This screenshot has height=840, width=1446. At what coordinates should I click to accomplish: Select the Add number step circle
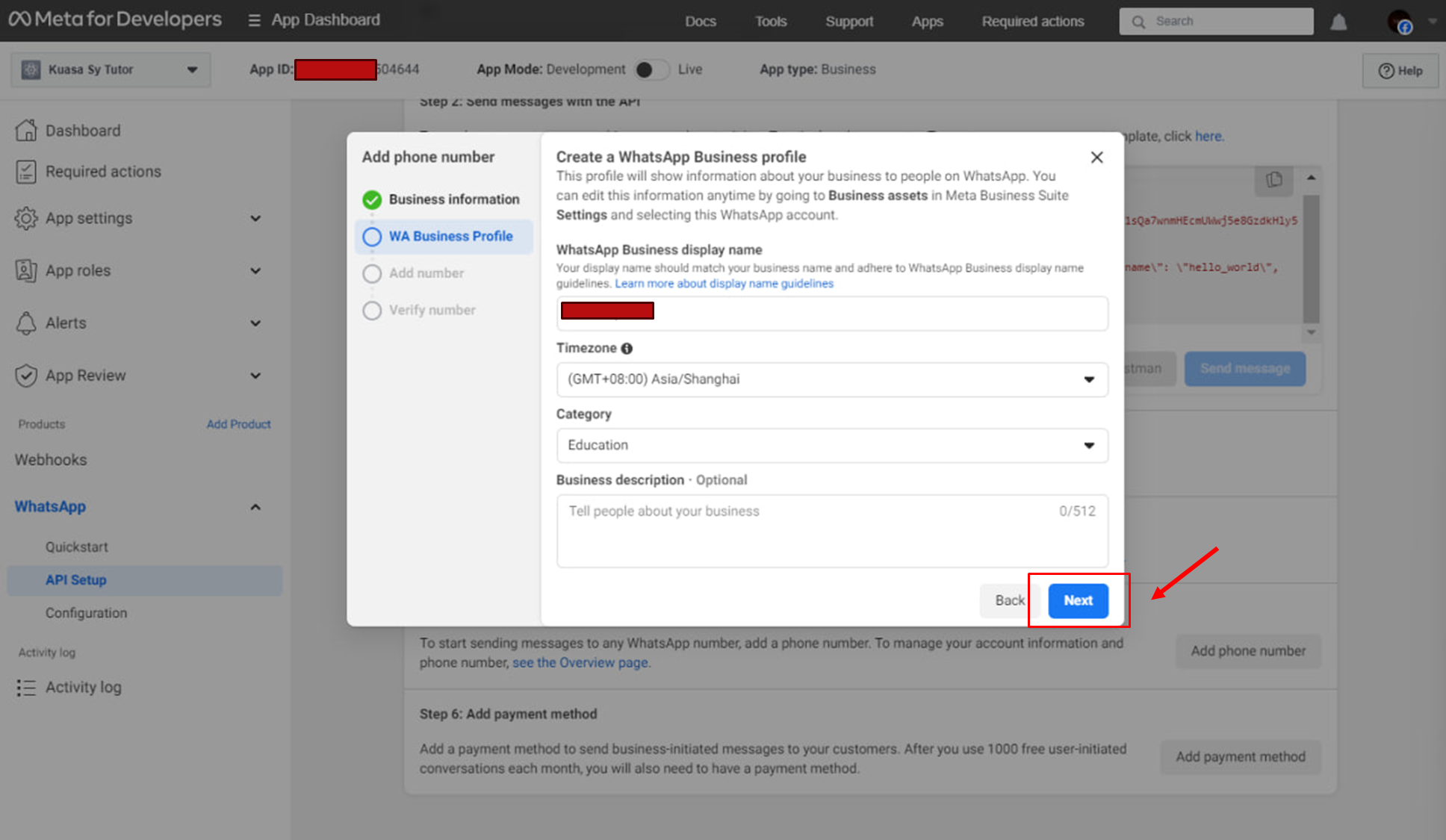pos(372,274)
